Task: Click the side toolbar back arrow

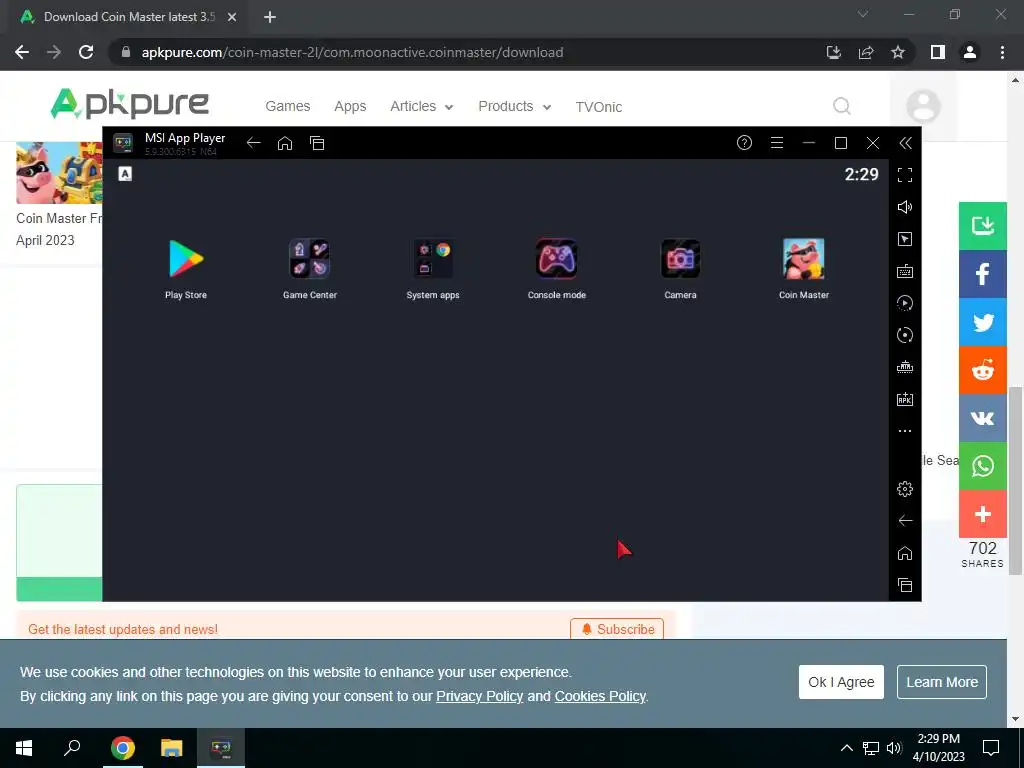Action: click(x=905, y=520)
